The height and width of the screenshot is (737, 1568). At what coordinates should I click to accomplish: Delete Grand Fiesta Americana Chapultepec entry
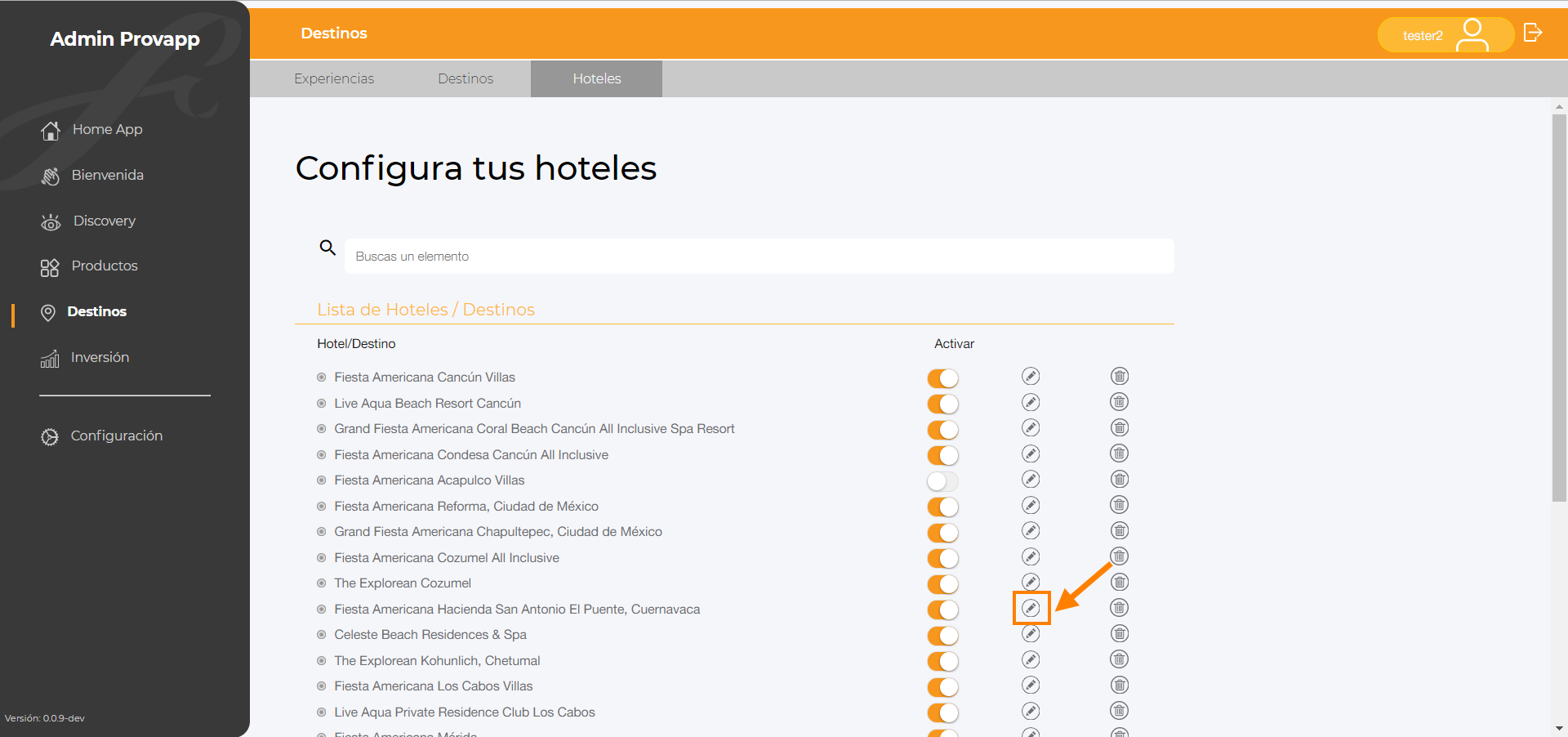pyautogui.click(x=1120, y=530)
